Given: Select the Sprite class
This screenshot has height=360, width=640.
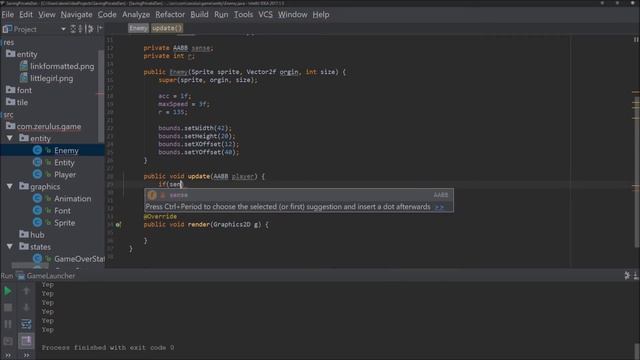Looking at the screenshot, I should pyautogui.click(x=64, y=223).
